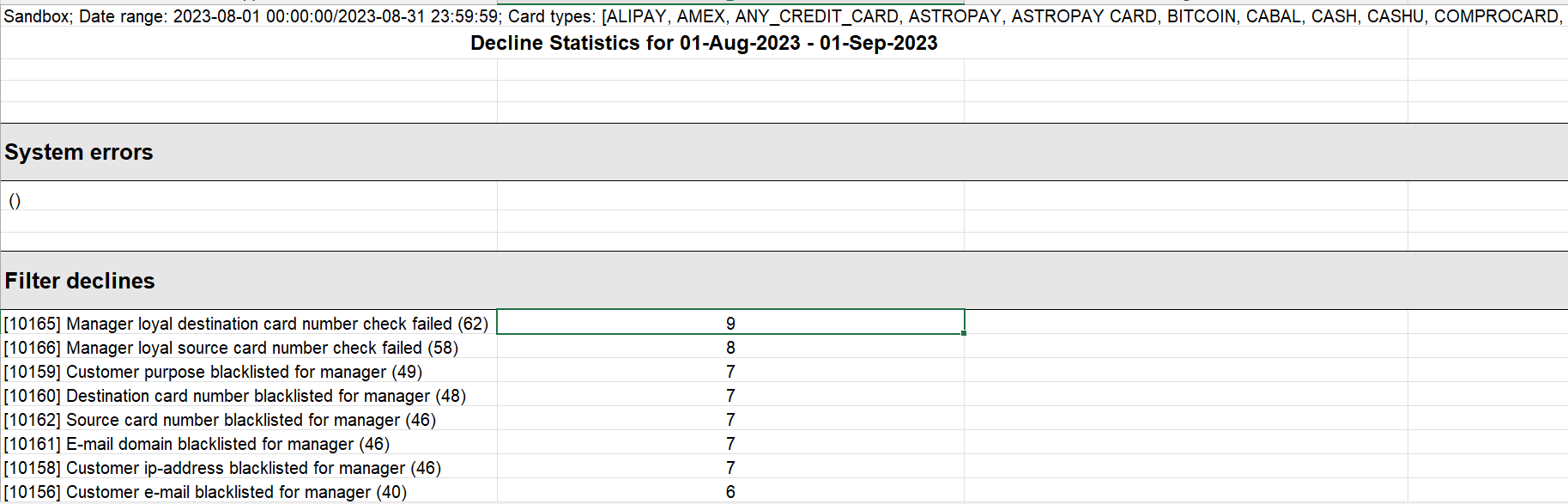Select the Filter declines section header
Screen dimensions: 1568x504
(x=80, y=281)
